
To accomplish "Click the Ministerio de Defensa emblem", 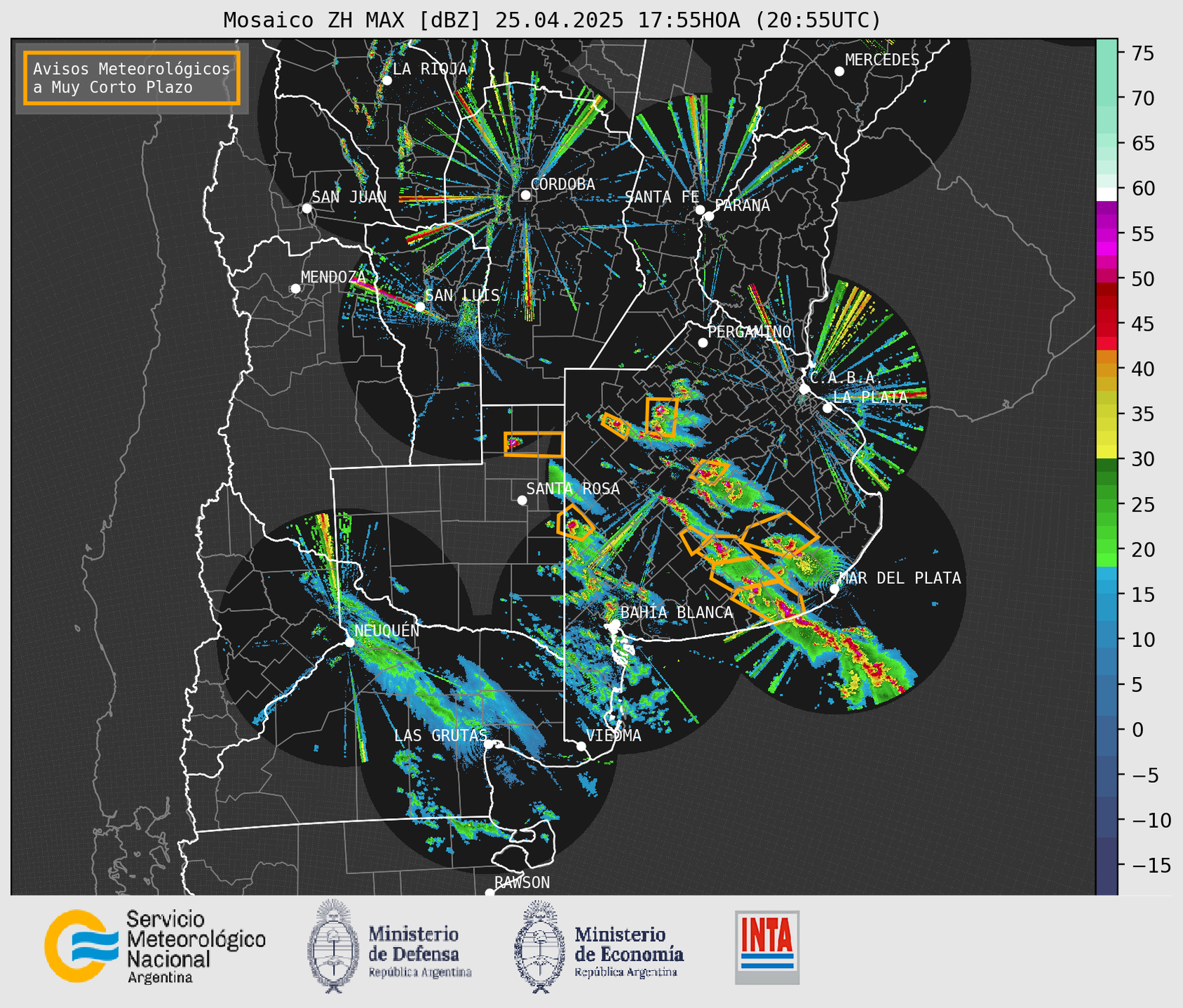I will 334,946.
